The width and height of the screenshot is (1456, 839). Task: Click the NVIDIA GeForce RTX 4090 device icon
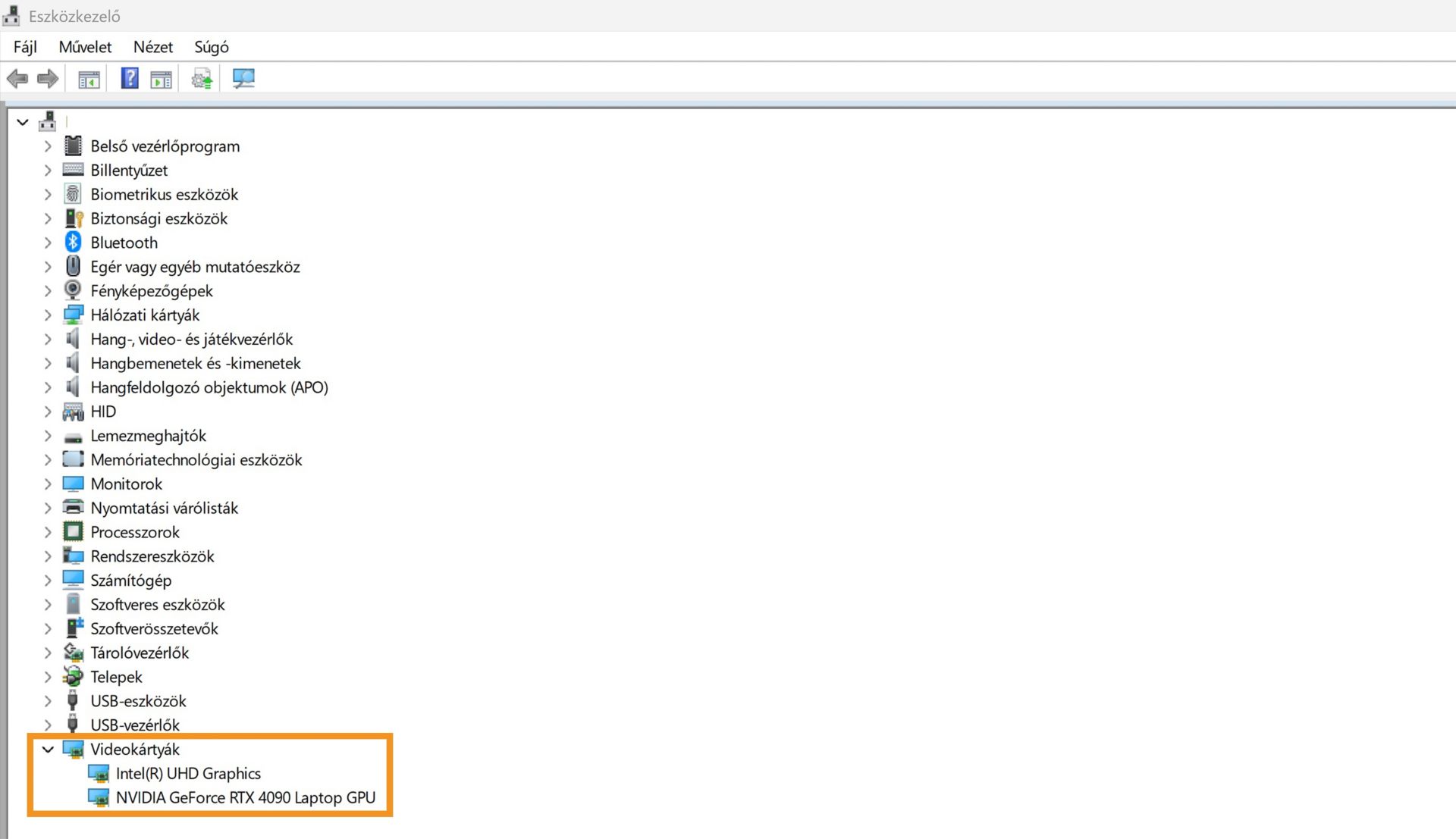tap(99, 797)
